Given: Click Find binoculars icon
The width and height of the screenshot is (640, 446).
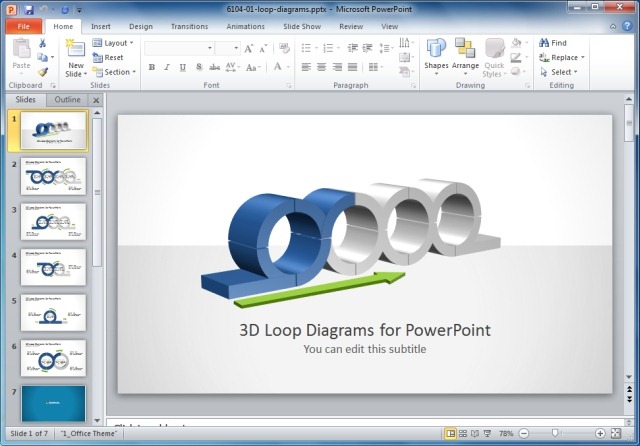Looking at the screenshot, I should pos(544,43).
